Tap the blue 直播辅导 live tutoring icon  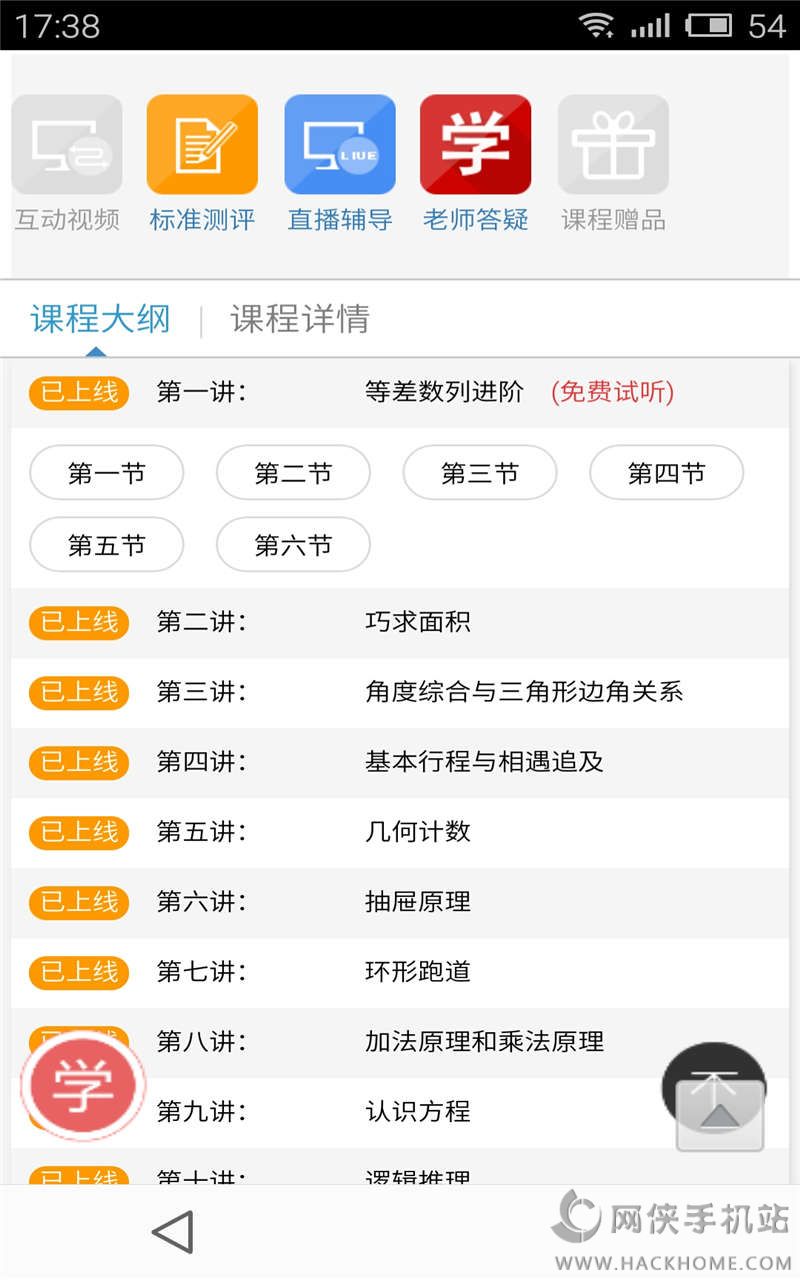pyautogui.click(x=340, y=145)
